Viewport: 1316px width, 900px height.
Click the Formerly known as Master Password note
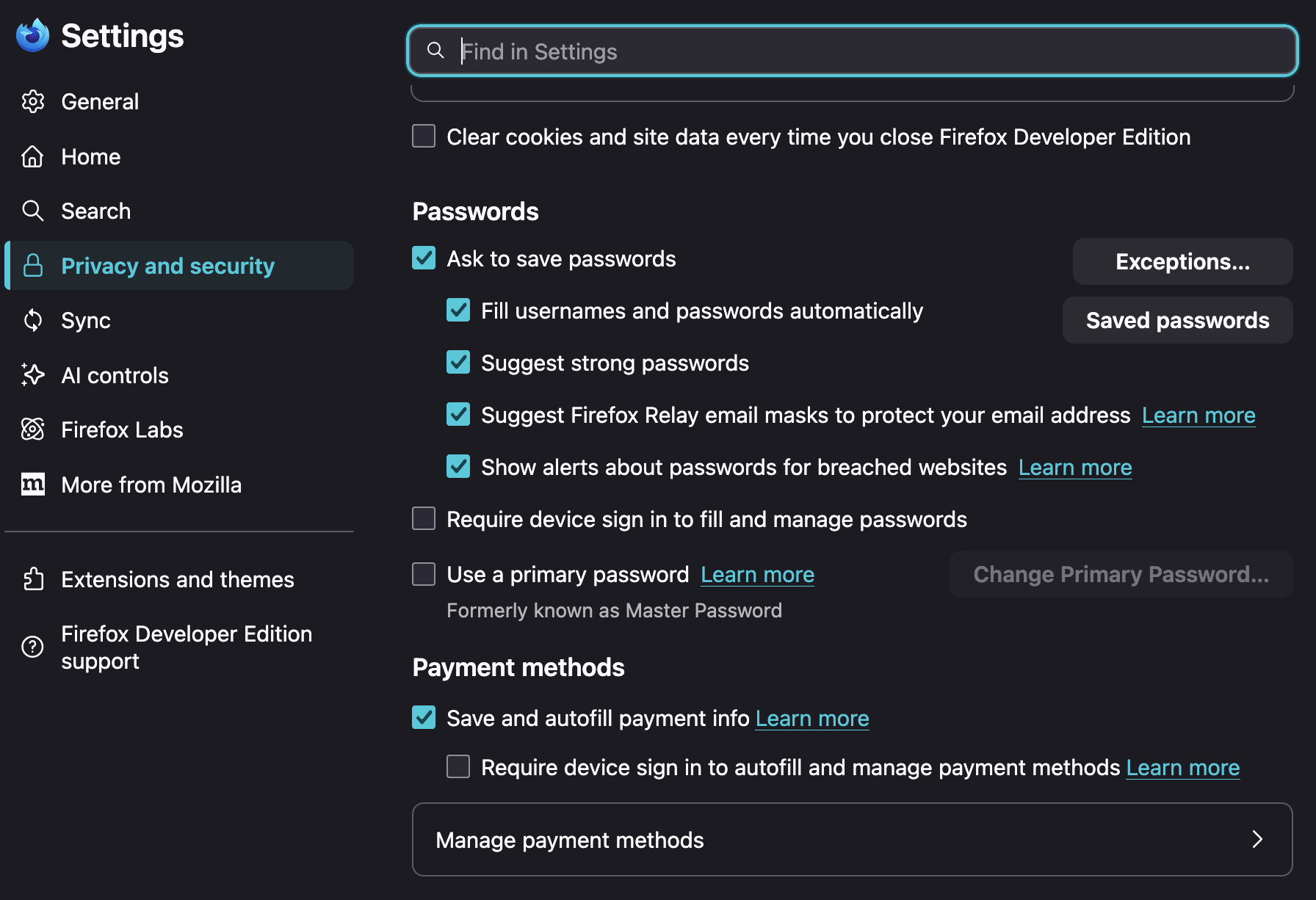614,610
